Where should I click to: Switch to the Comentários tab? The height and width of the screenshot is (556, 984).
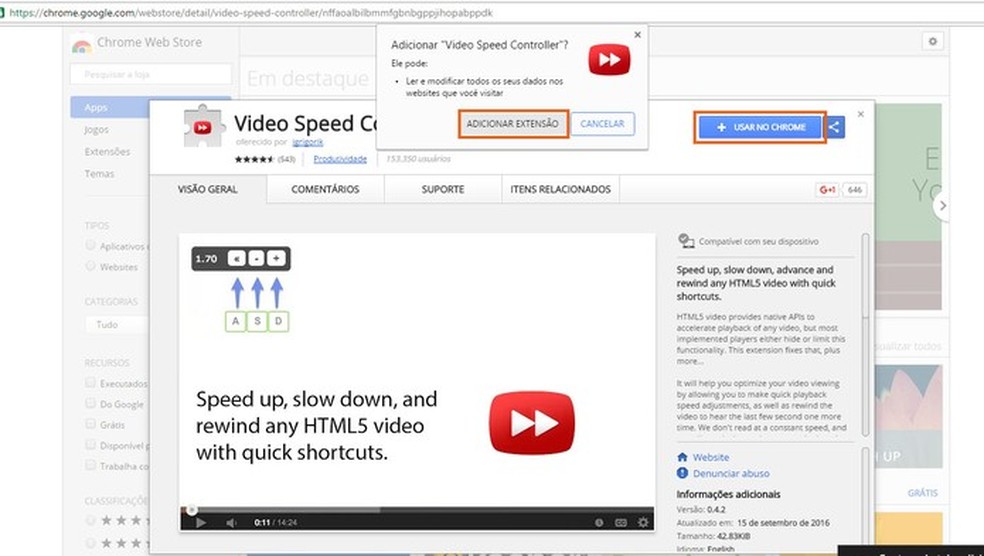point(325,189)
